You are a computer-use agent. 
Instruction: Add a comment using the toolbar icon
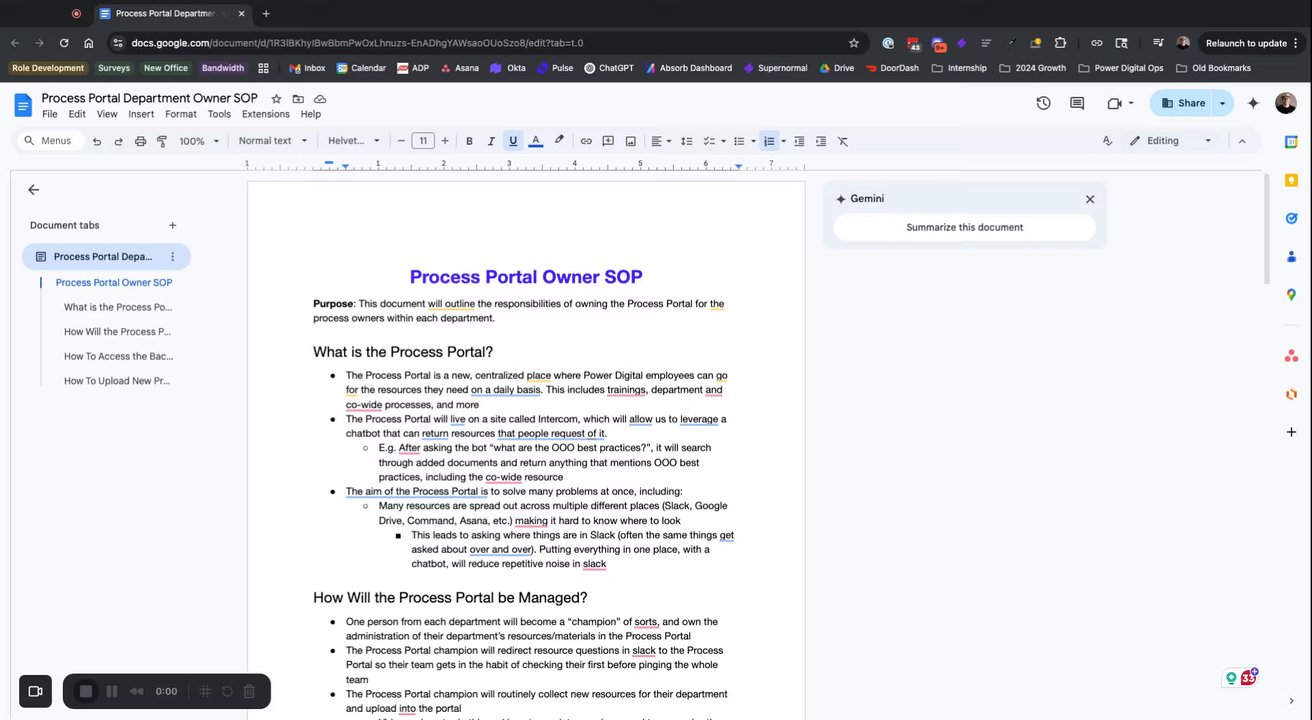(x=608, y=141)
